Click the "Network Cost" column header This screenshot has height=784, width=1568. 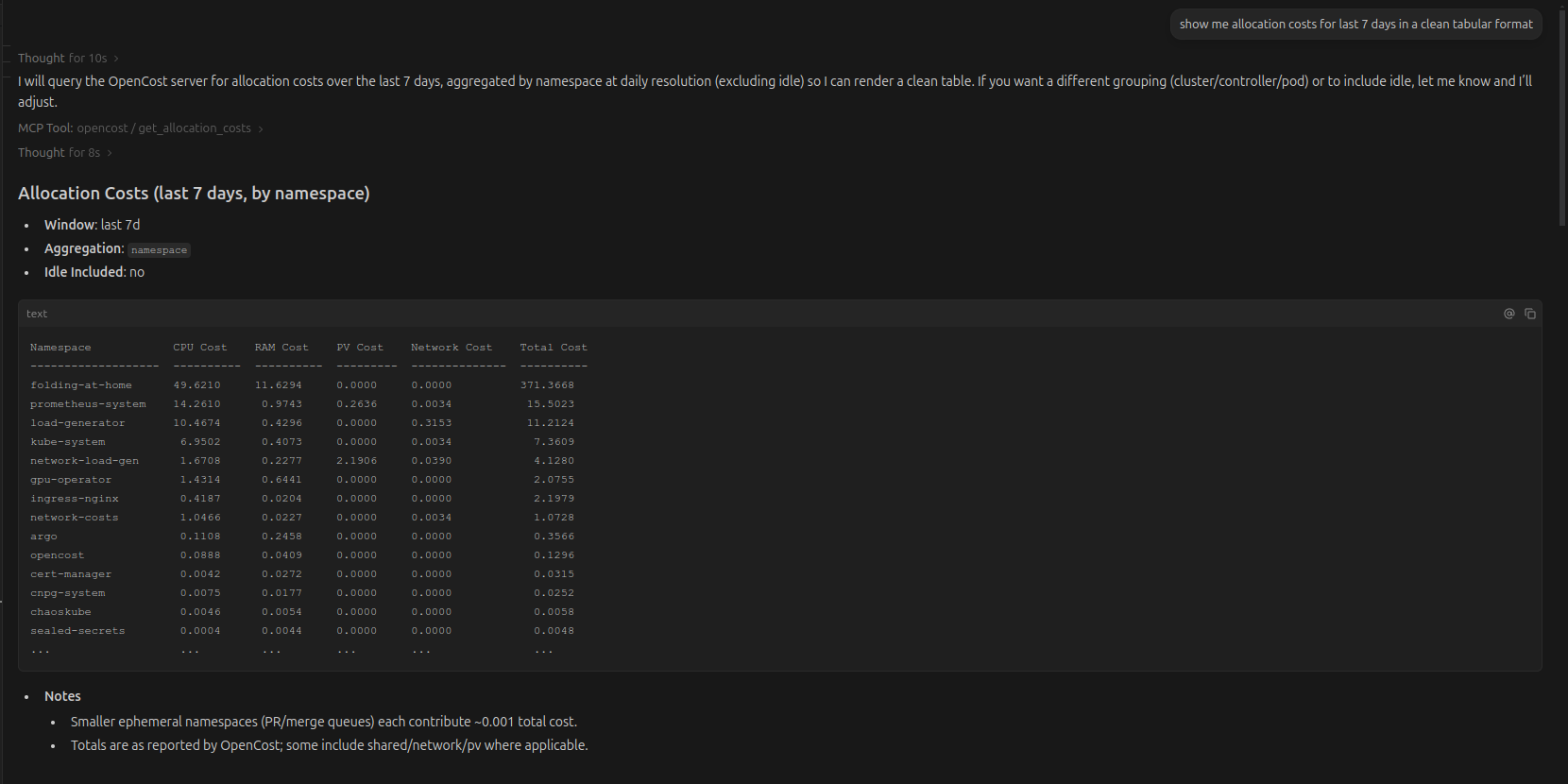pos(452,348)
